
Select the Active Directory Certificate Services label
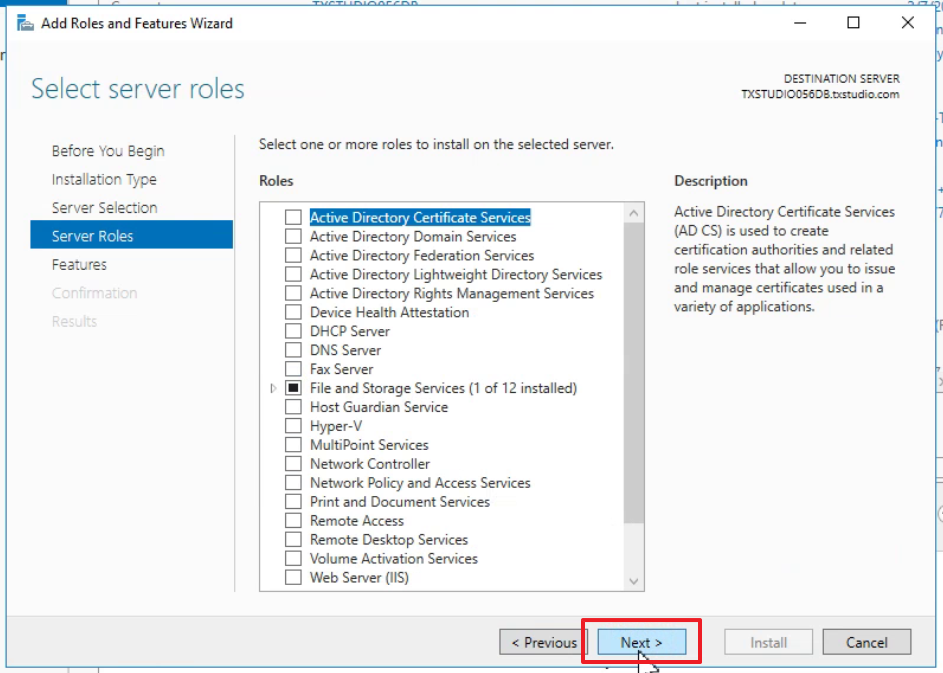[x=420, y=217]
